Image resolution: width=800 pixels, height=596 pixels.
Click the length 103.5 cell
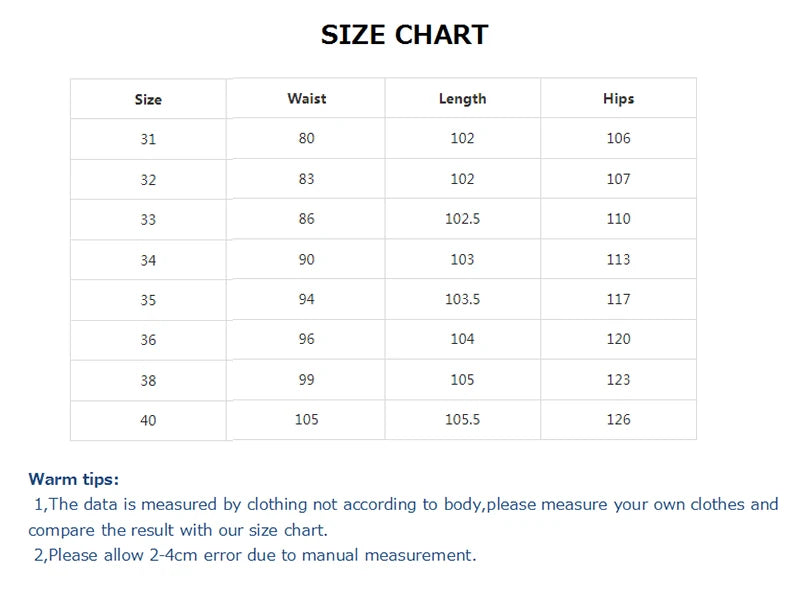[x=462, y=299]
